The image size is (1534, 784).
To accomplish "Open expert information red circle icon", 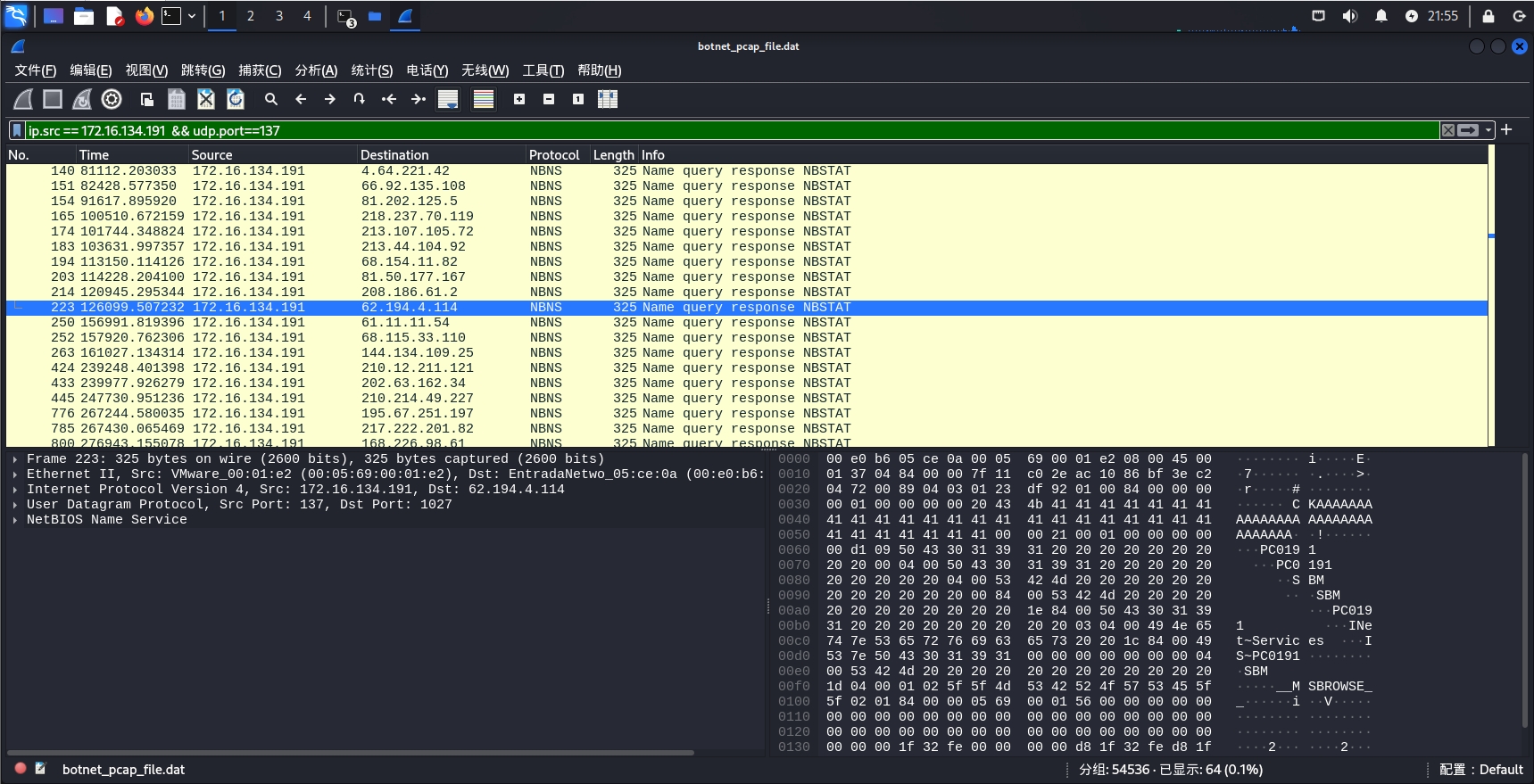I will click(21, 768).
